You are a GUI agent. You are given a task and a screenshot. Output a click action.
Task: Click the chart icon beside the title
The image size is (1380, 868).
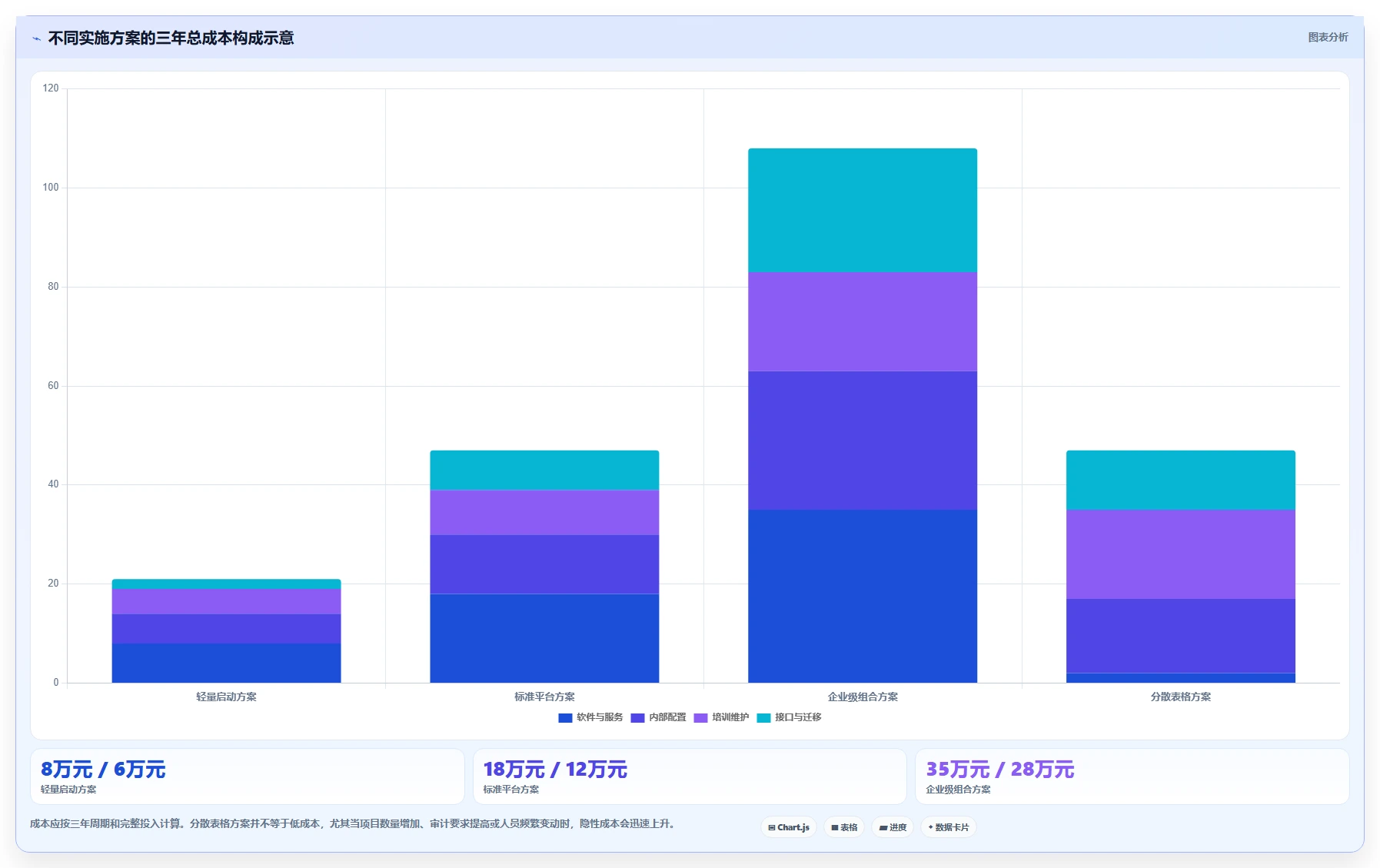pyautogui.click(x=36, y=38)
